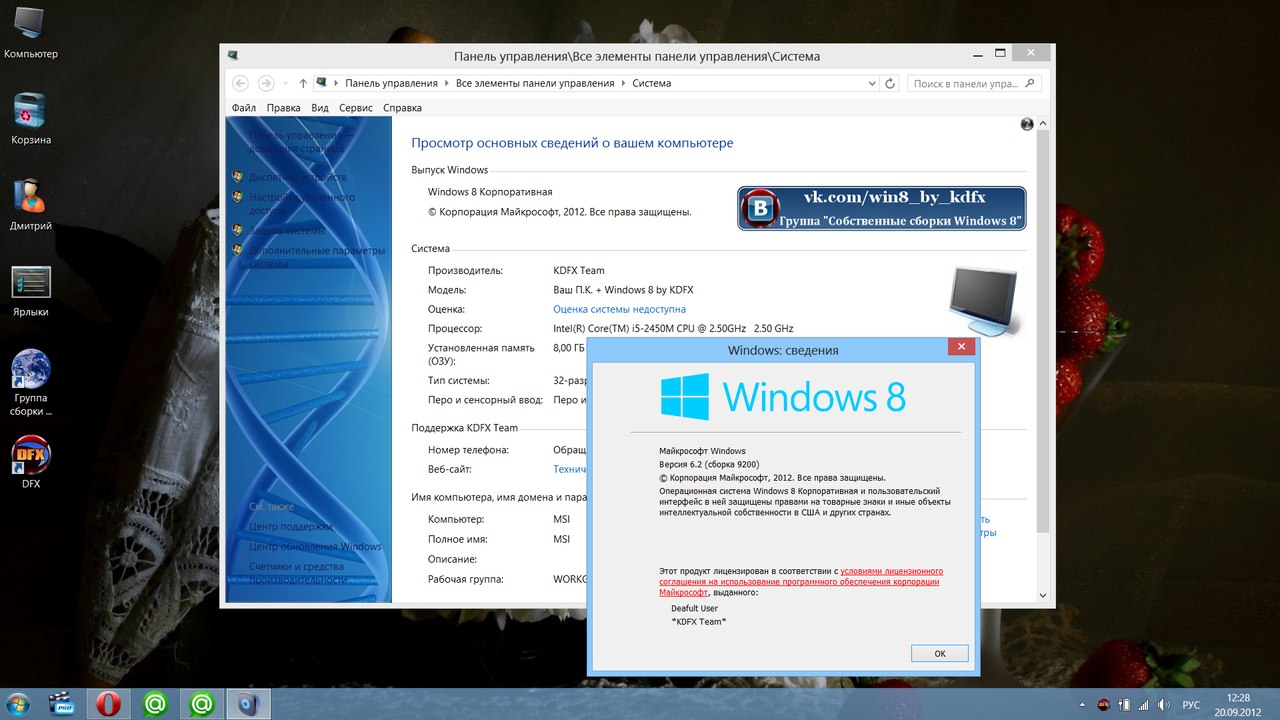Open the DFX desktop shortcut

(30, 459)
